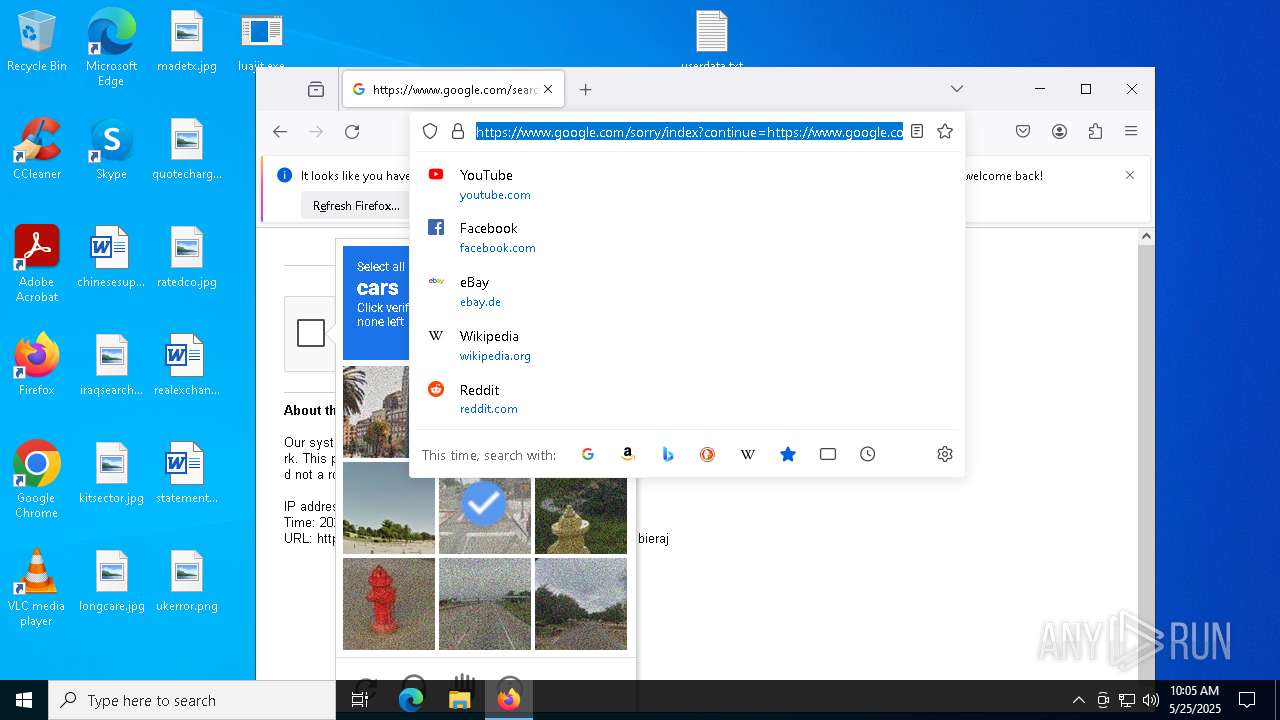Screen dimensions: 1280x720
Task: Select the CCleaner desktop icon
Action: click(37, 148)
